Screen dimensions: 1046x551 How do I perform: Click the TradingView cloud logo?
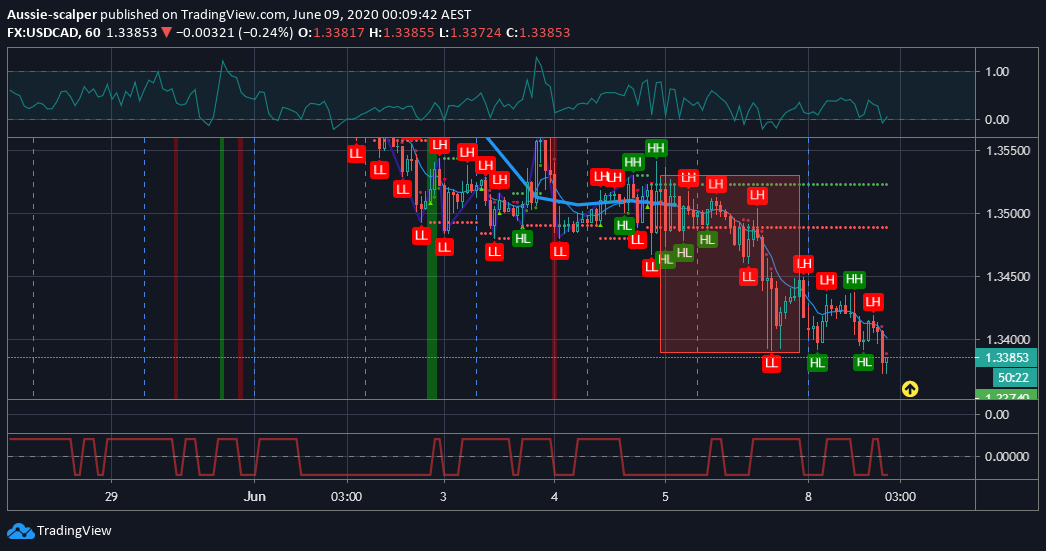click(20, 531)
